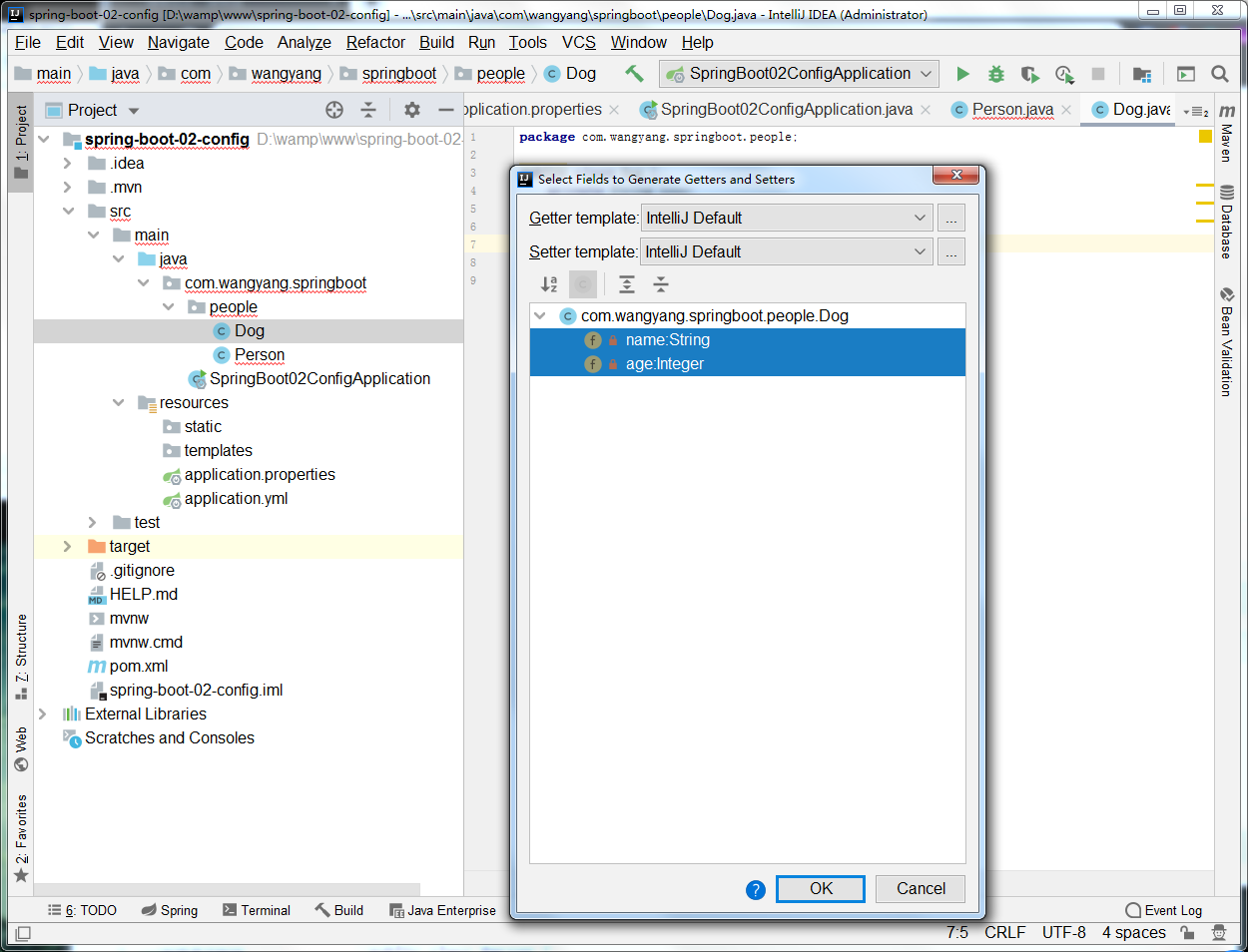Open Event Log
Viewport: 1248px width, 952px height.
(x=1164, y=910)
